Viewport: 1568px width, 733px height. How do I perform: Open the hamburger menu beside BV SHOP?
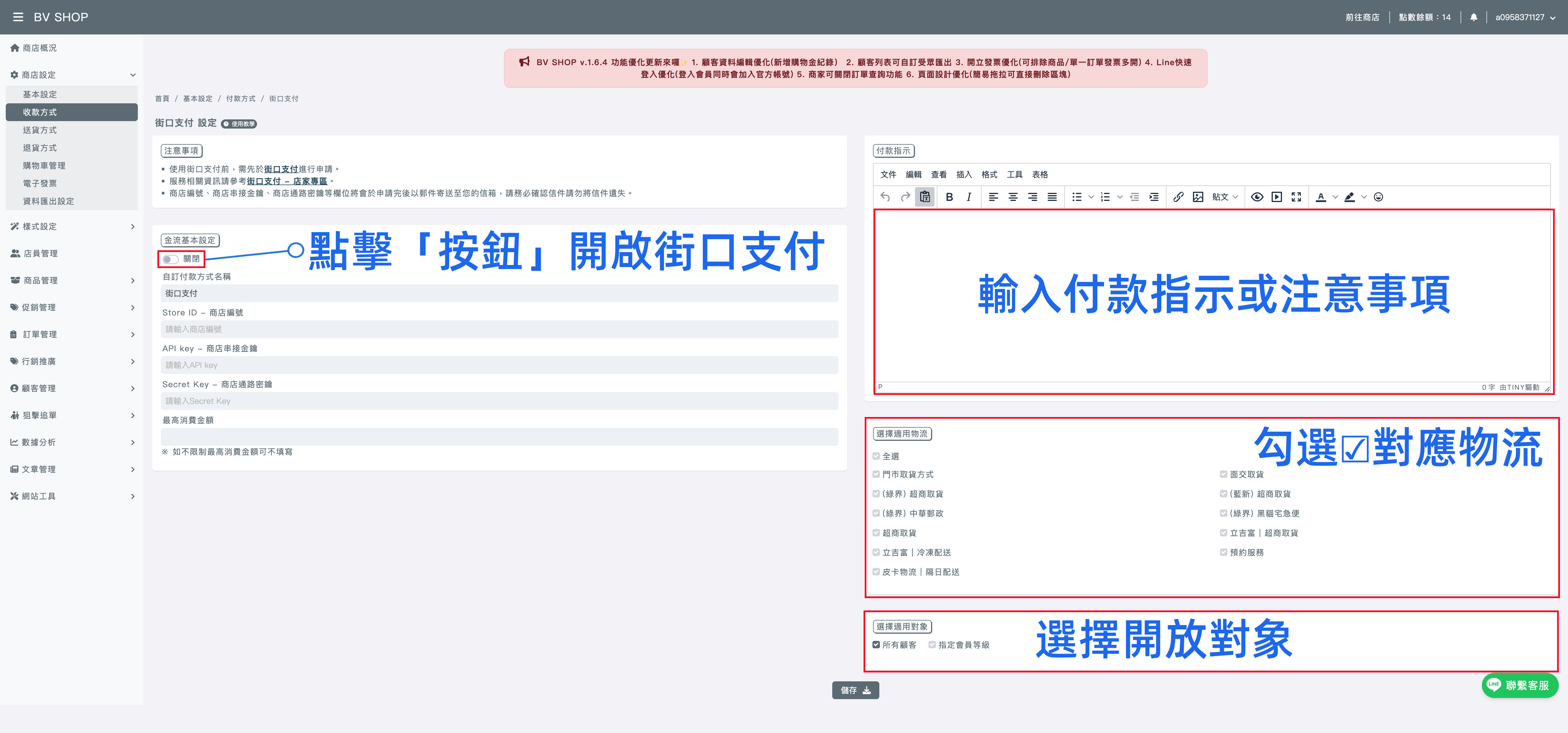(x=18, y=17)
